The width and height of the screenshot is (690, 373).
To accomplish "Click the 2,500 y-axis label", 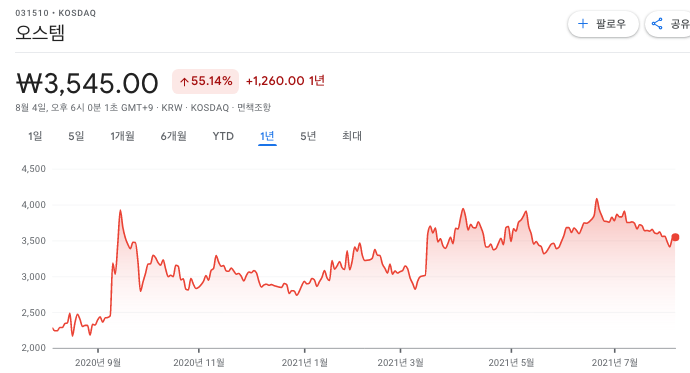I will [33, 313].
